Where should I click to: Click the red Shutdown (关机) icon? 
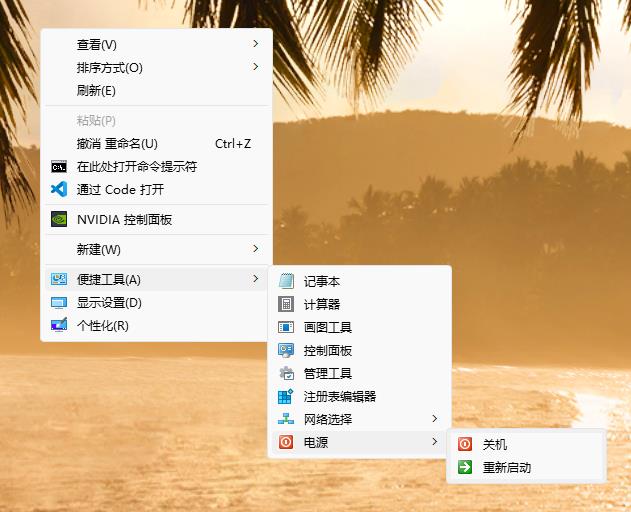(x=465, y=444)
